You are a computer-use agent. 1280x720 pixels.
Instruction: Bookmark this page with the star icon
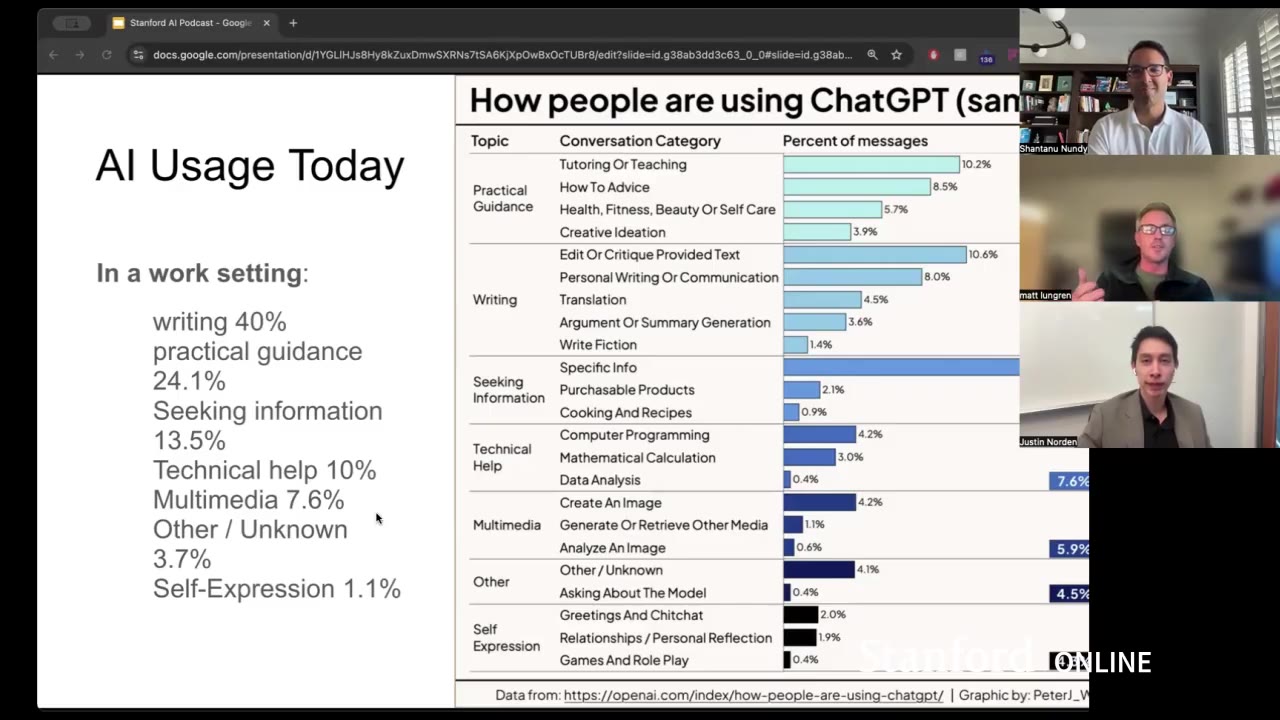pos(897,55)
